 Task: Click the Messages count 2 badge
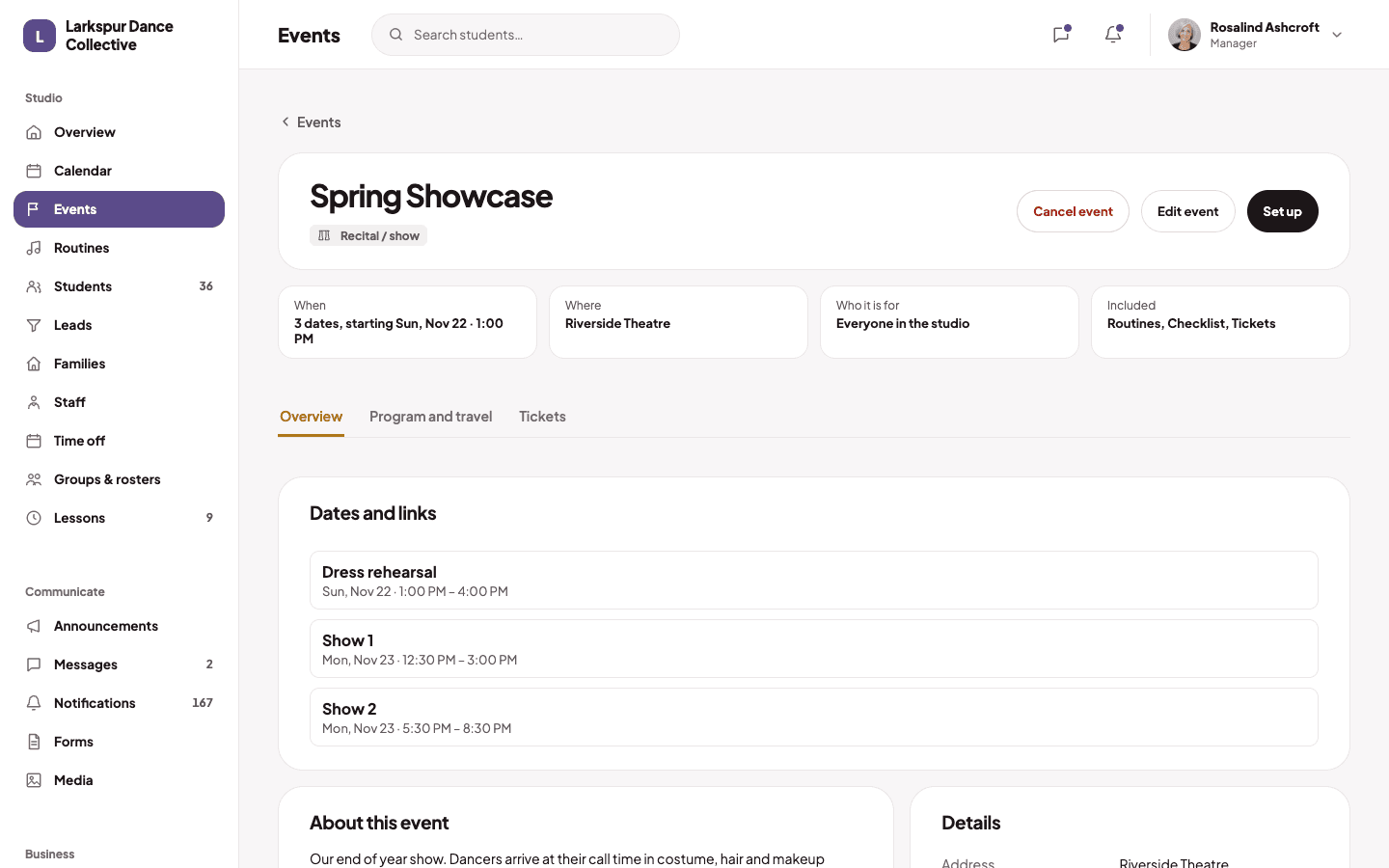coord(209,665)
